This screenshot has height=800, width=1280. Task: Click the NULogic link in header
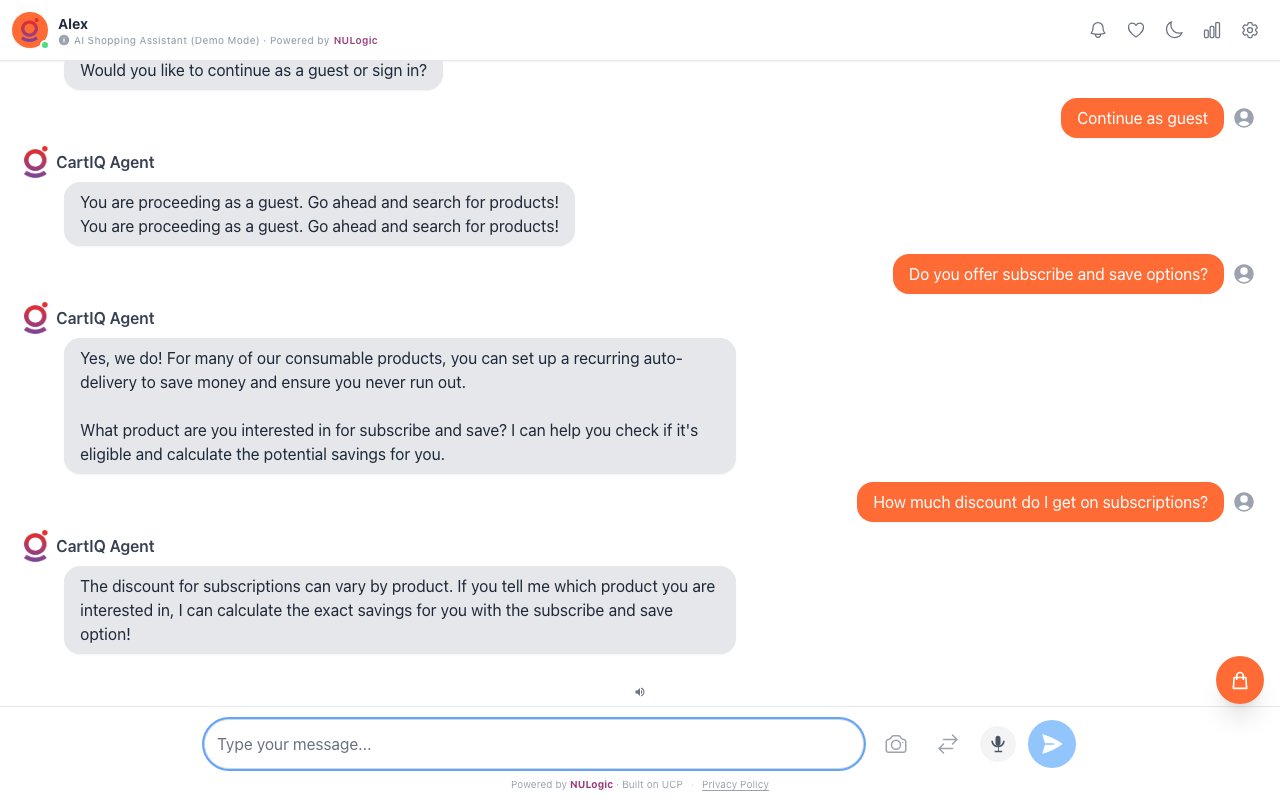coord(356,41)
